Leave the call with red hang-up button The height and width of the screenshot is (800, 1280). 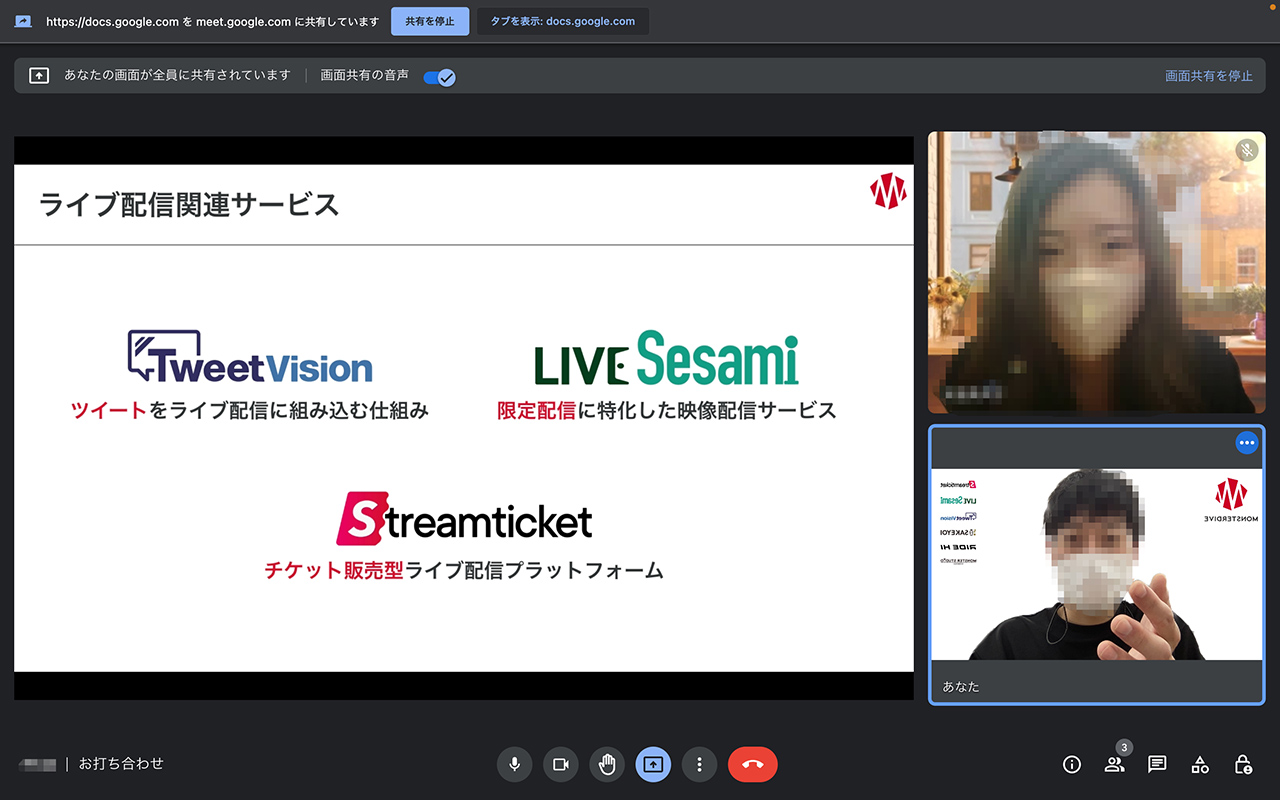(753, 764)
